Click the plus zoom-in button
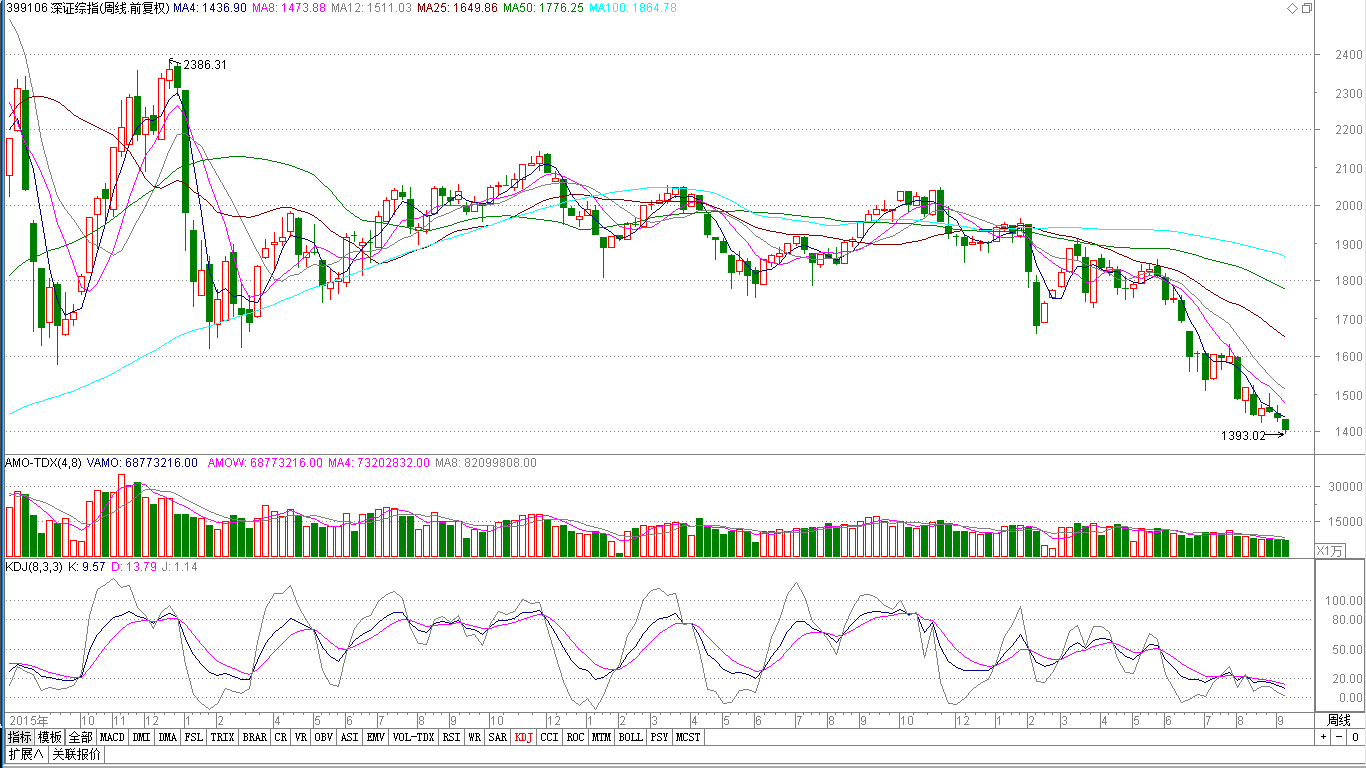This screenshot has height=768, width=1366. coord(1324,737)
